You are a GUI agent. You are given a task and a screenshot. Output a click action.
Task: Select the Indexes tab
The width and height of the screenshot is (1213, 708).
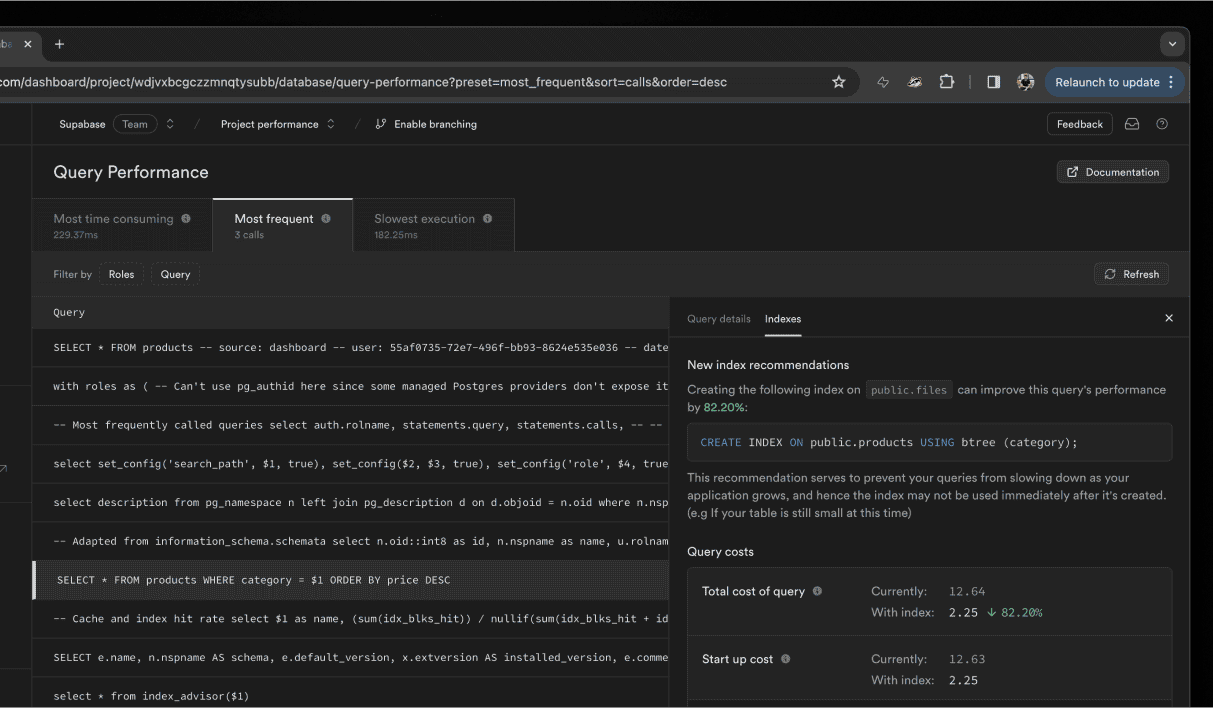coord(783,319)
